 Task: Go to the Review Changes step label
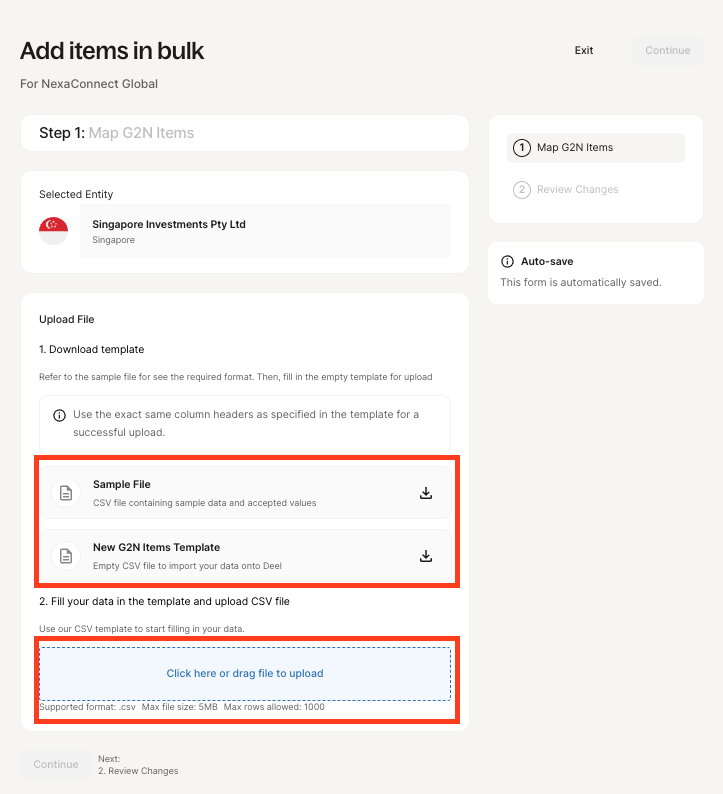click(577, 190)
